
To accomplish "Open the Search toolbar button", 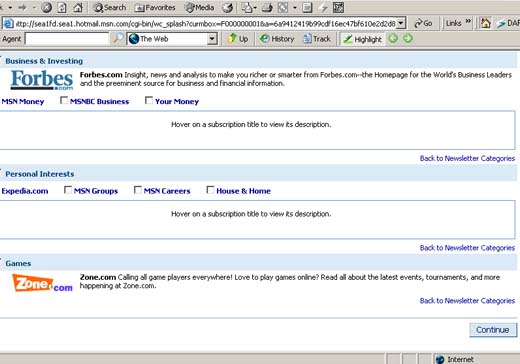I will pos(110,7).
